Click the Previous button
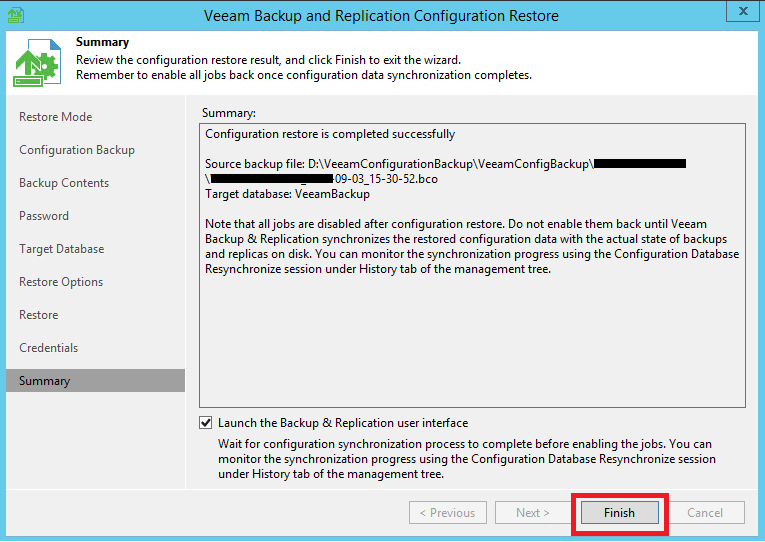Image resolution: width=765 pixels, height=542 pixels. (x=448, y=513)
